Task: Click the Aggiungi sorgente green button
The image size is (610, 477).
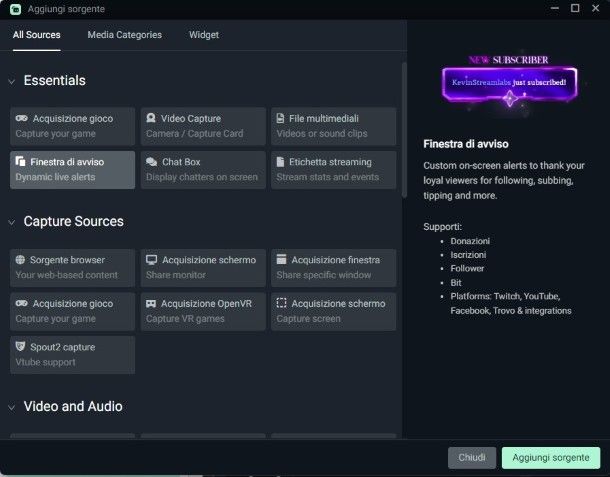Action: pyautogui.click(x=551, y=458)
